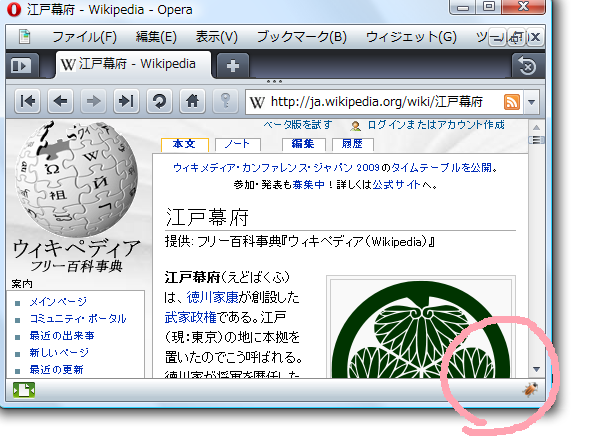Open the page icon menu beside ファイル
This screenshot has width=592, height=448.
(x=25, y=37)
